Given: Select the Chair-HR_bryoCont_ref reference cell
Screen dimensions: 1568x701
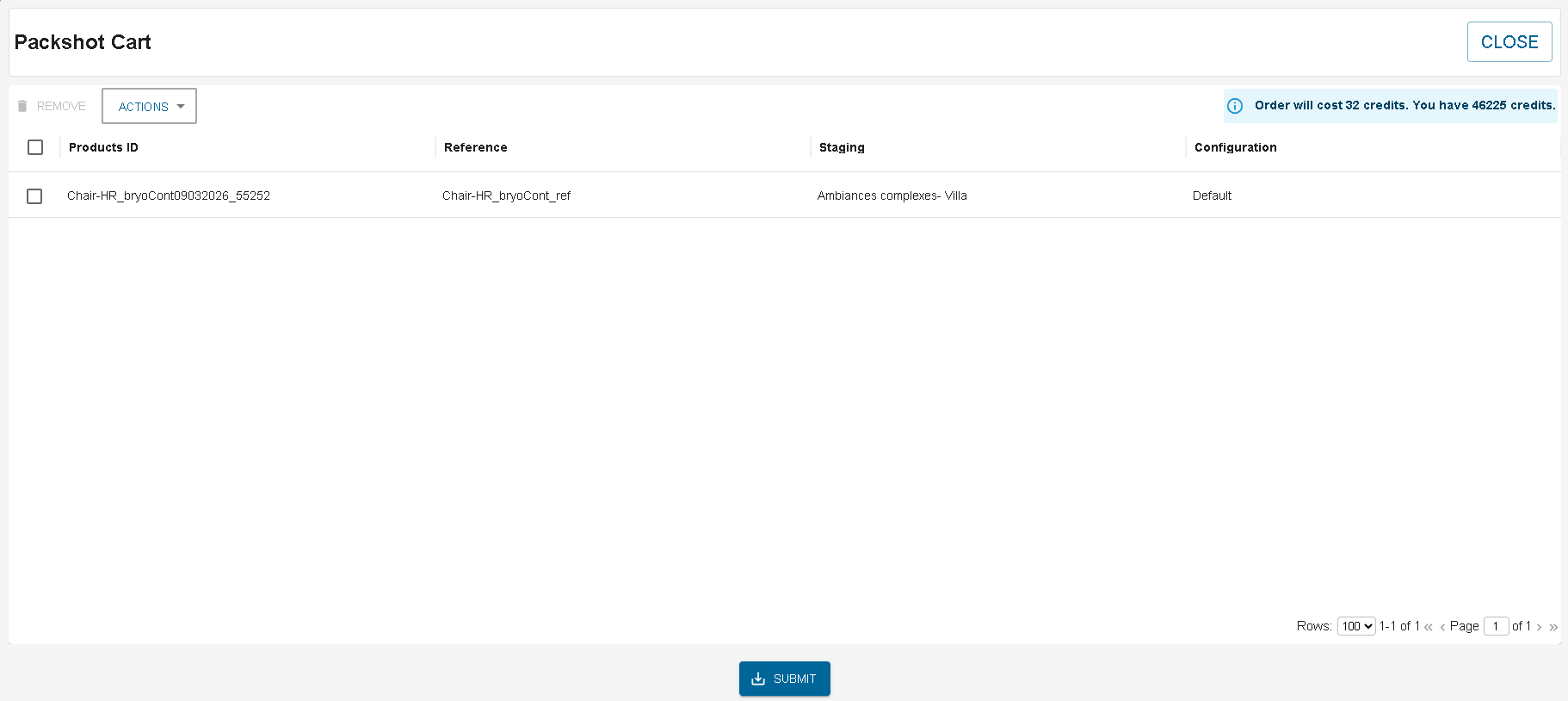Looking at the screenshot, I should point(506,195).
